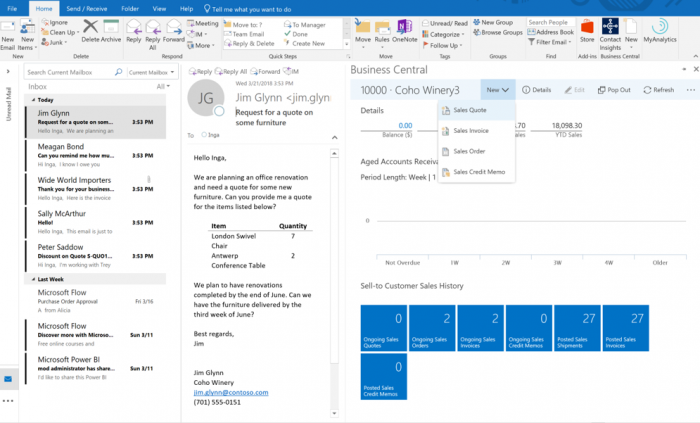700x423 pixels.
Task: Forward the email using ribbon Forward icon
Action: point(174,27)
